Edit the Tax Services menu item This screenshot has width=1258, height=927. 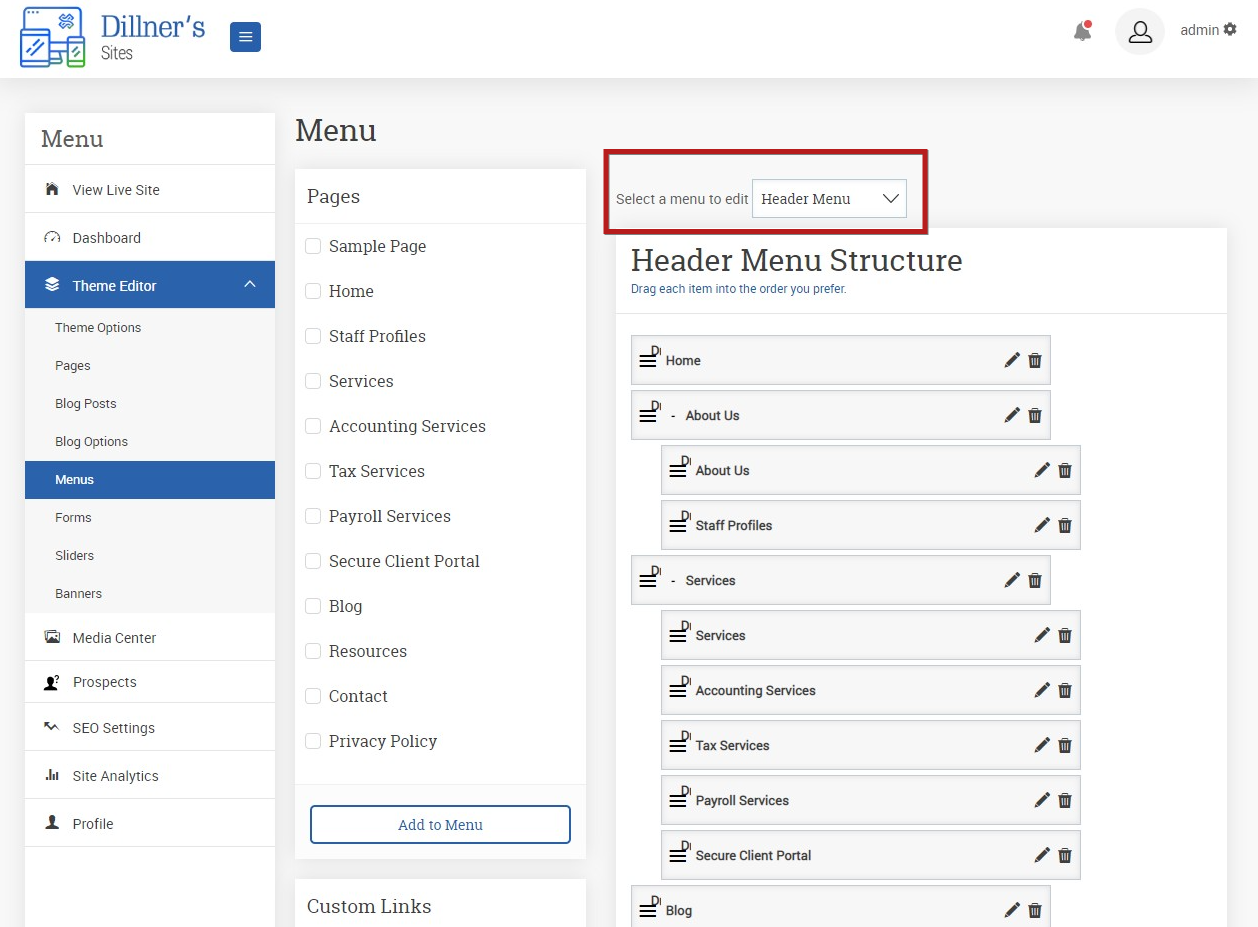[1042, 745]
